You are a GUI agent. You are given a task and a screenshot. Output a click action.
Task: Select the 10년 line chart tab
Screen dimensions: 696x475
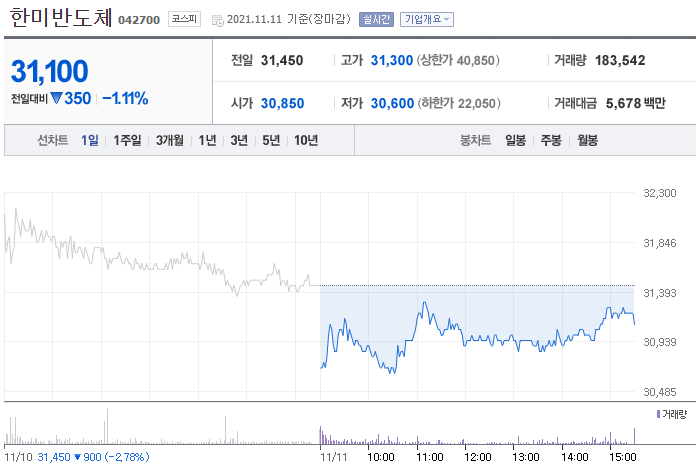point(306,141)
